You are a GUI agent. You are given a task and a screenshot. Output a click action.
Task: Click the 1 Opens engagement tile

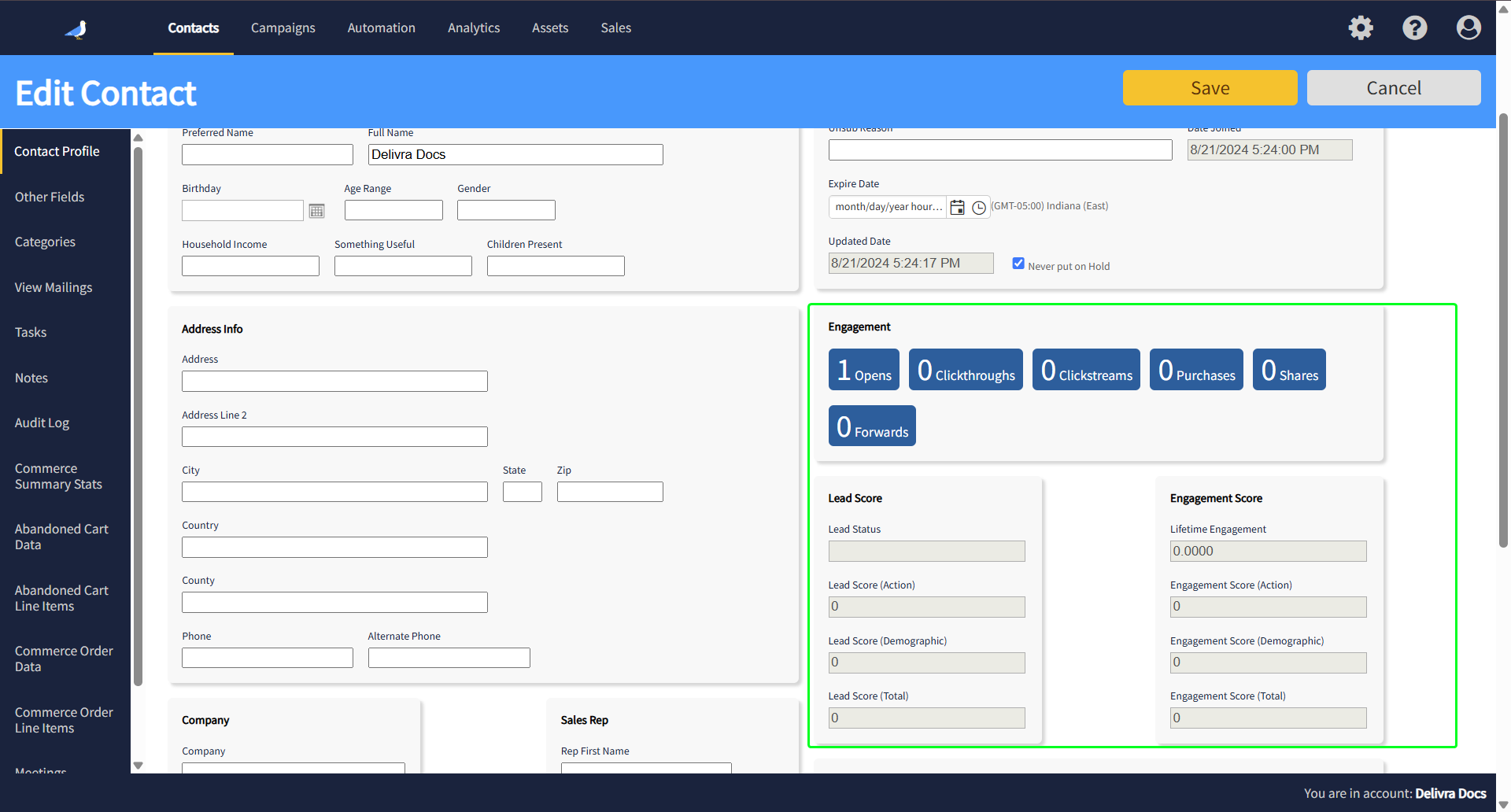click(x=864, y=369)
